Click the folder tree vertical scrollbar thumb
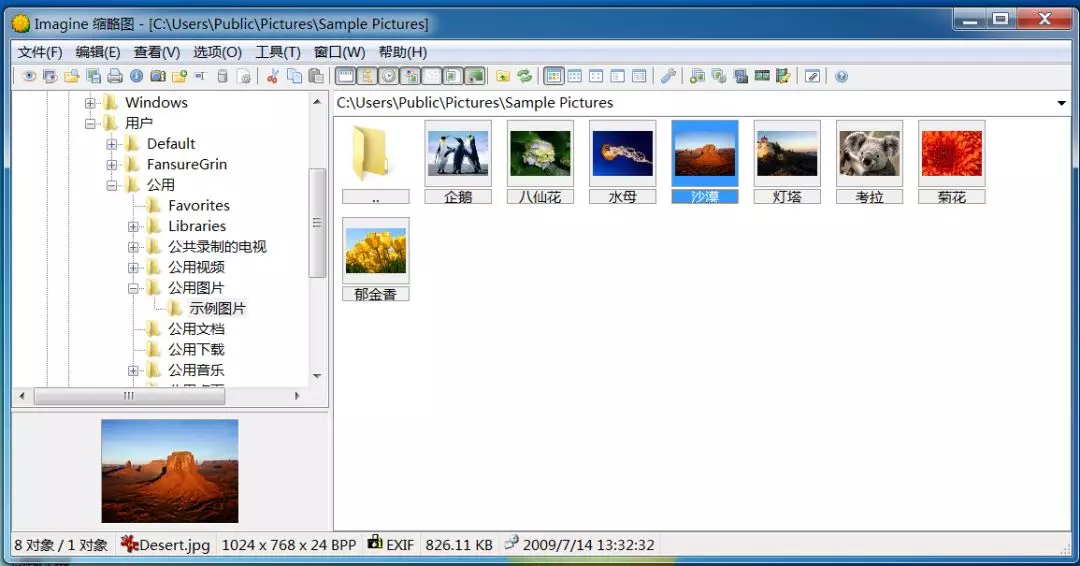The width and height of the screenshot is (1080, 566). click(x=317, y=222)
